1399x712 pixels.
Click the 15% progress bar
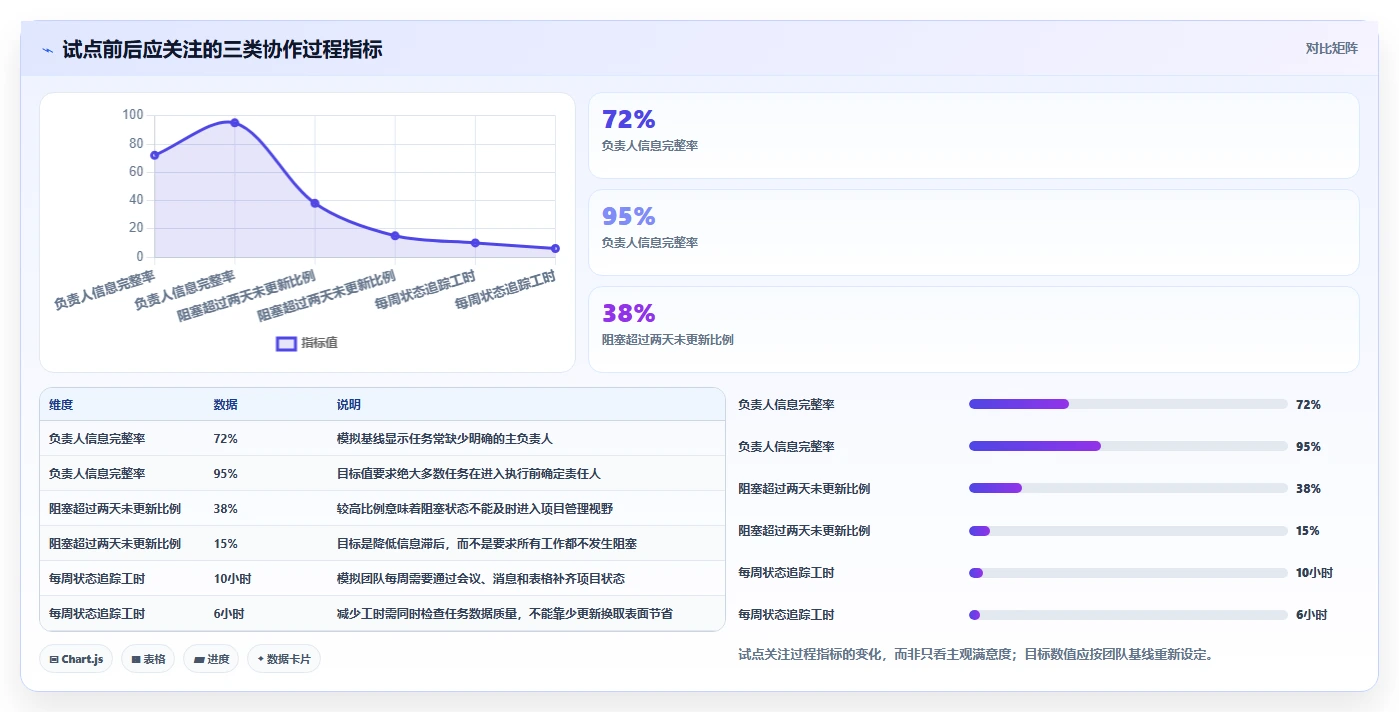pyautogui.click(x=1128, y=530)
